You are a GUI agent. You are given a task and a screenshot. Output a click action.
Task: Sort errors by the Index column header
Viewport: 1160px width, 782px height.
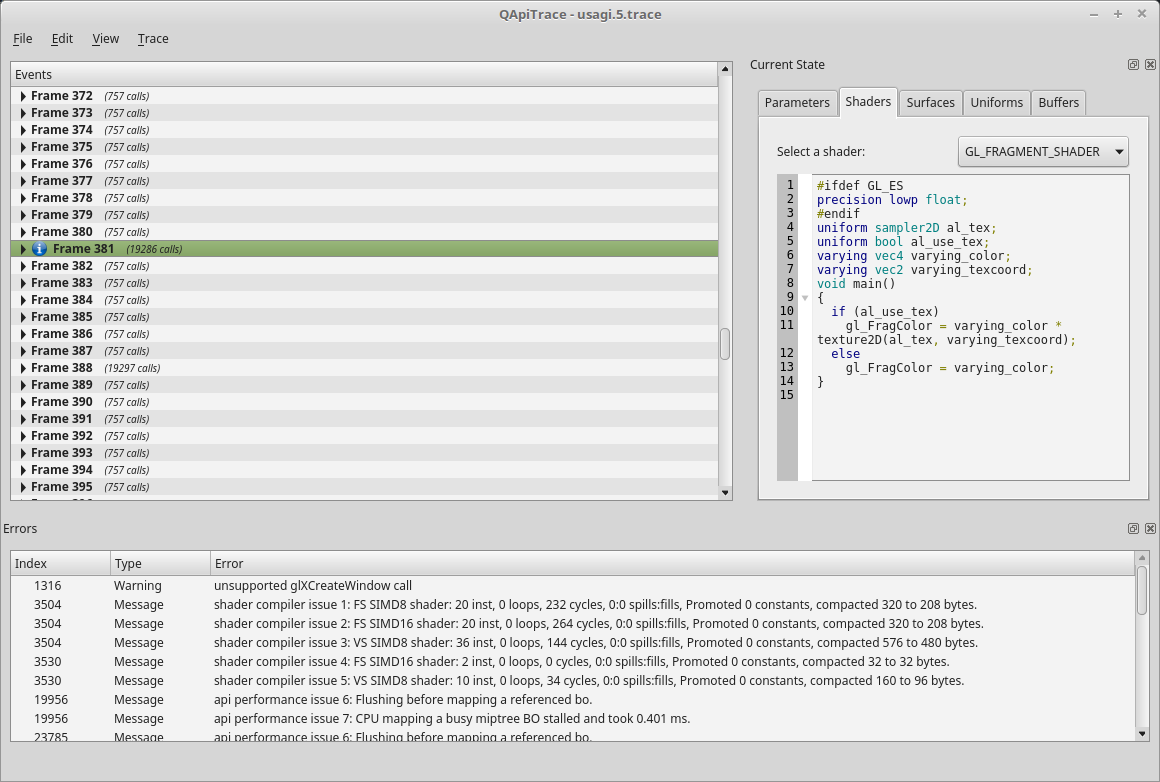60,564
